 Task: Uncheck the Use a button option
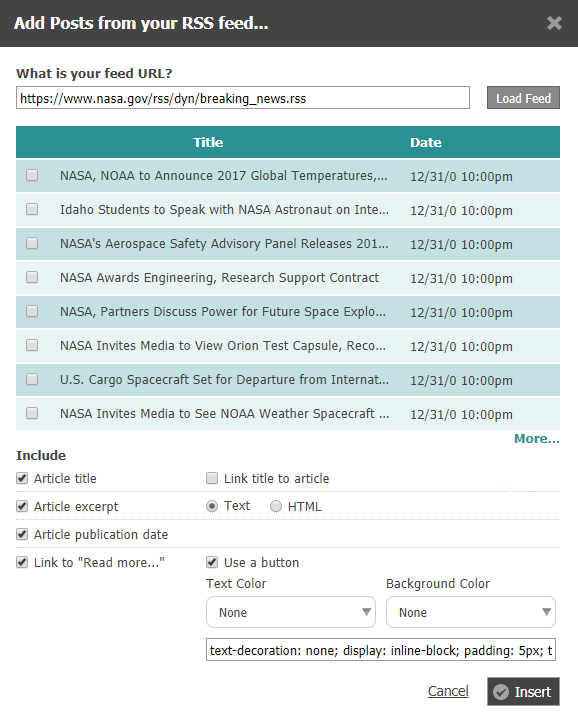[212, 562]
